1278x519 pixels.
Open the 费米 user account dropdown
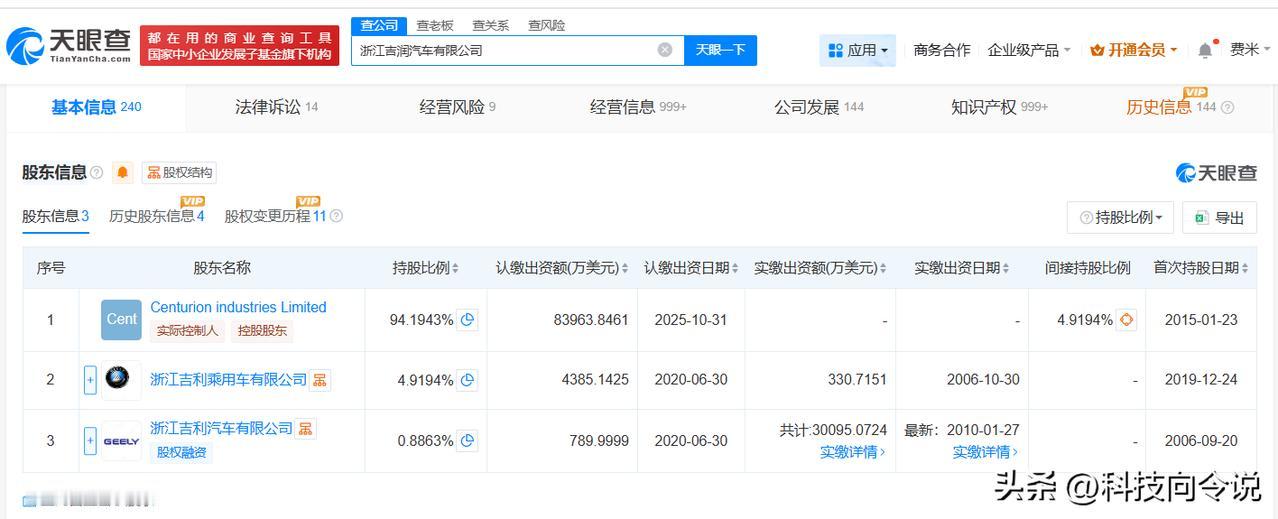click(x=1250, y=50)
